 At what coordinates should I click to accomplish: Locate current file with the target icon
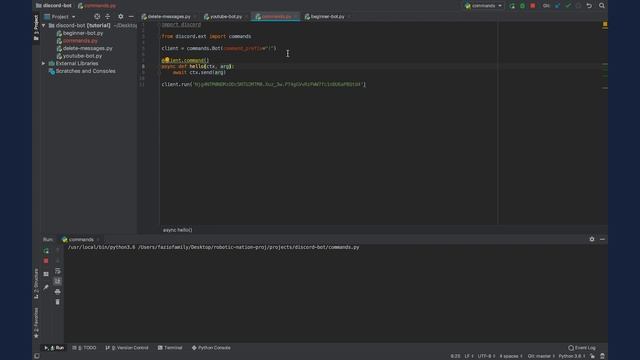(97, 17)
